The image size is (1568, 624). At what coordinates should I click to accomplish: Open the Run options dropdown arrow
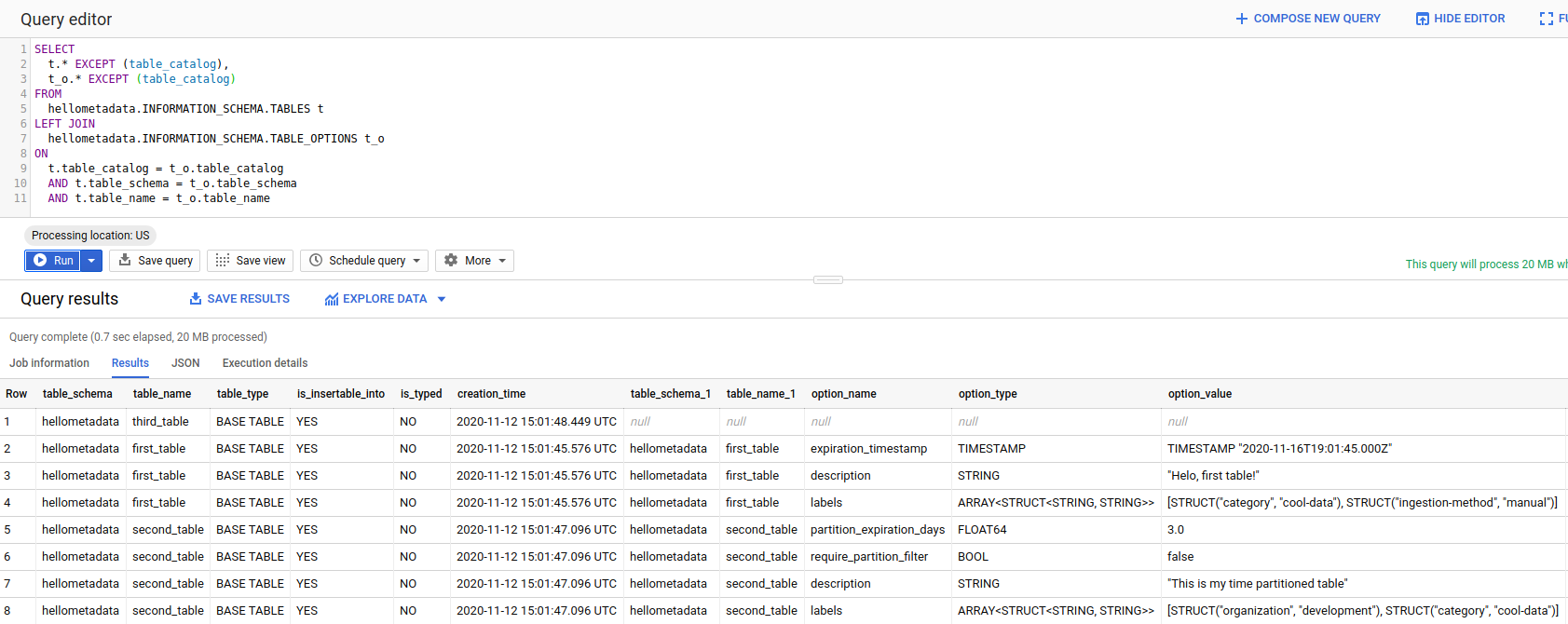tap(91, 261)
